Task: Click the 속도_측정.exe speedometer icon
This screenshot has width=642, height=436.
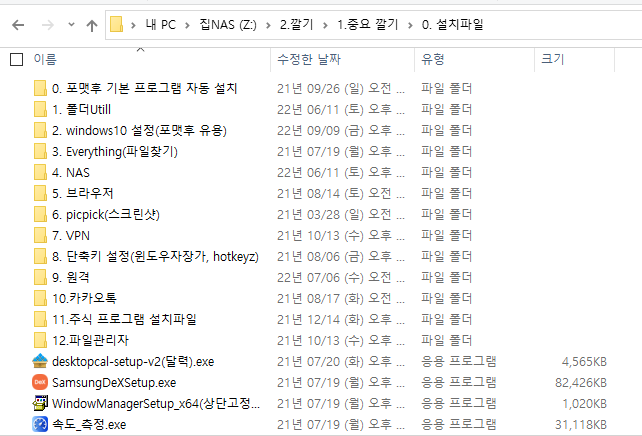Action: point(40,424)
